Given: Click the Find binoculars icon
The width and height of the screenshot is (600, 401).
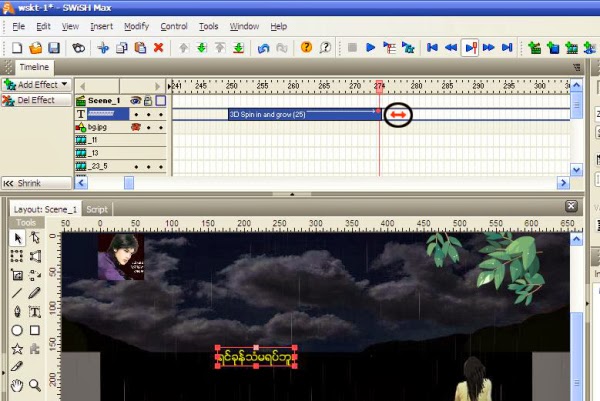Looking at the screenshot, I should (x=78, y=48).
